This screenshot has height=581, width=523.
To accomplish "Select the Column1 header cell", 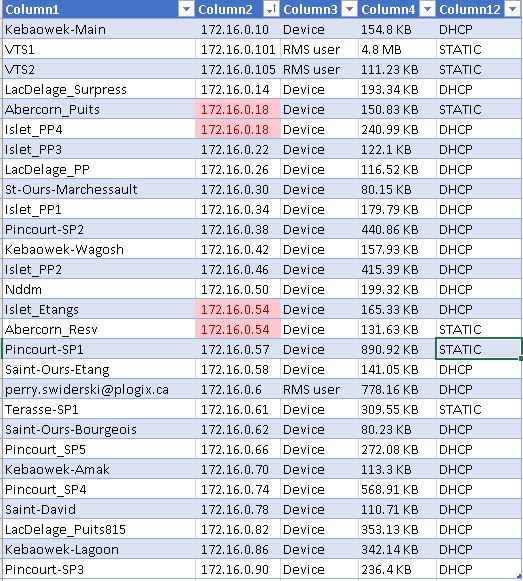I will (99, 9).
